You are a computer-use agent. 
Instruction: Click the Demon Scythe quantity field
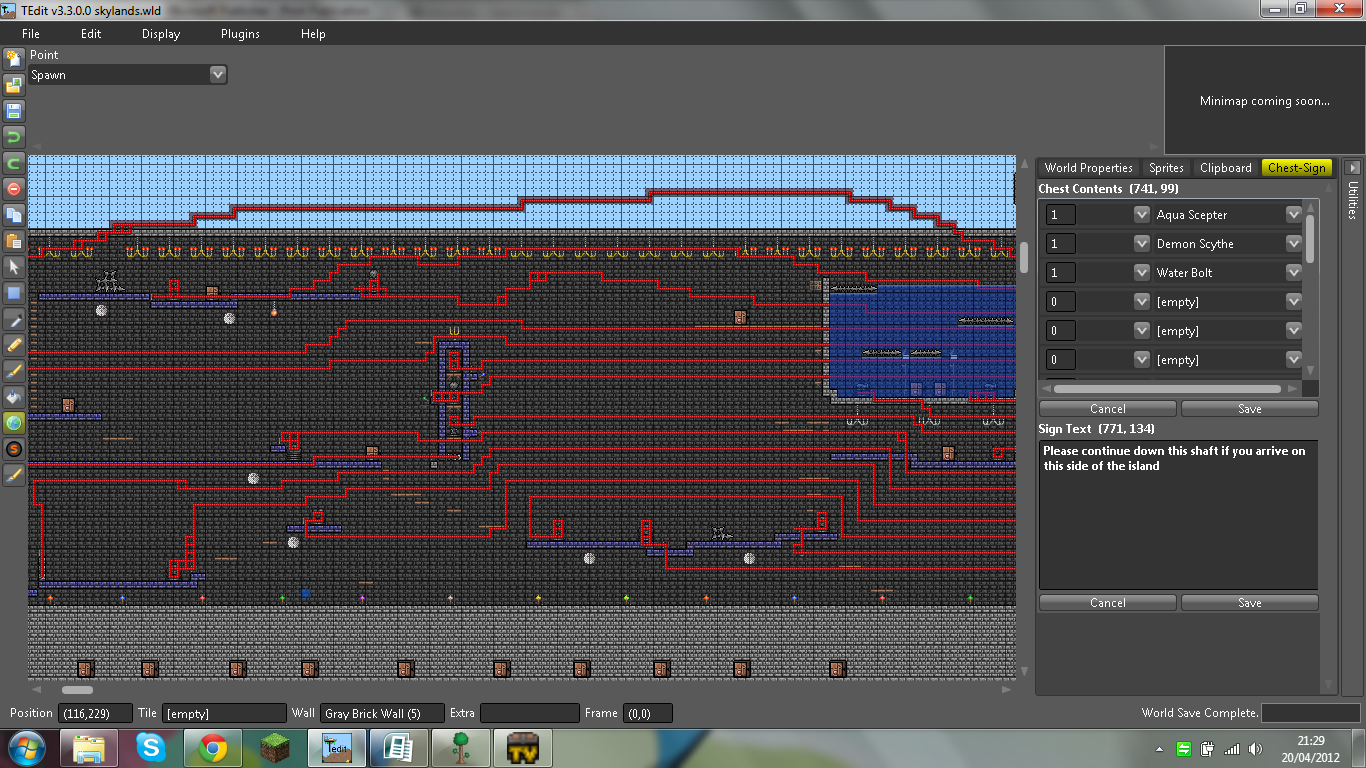1060,244
